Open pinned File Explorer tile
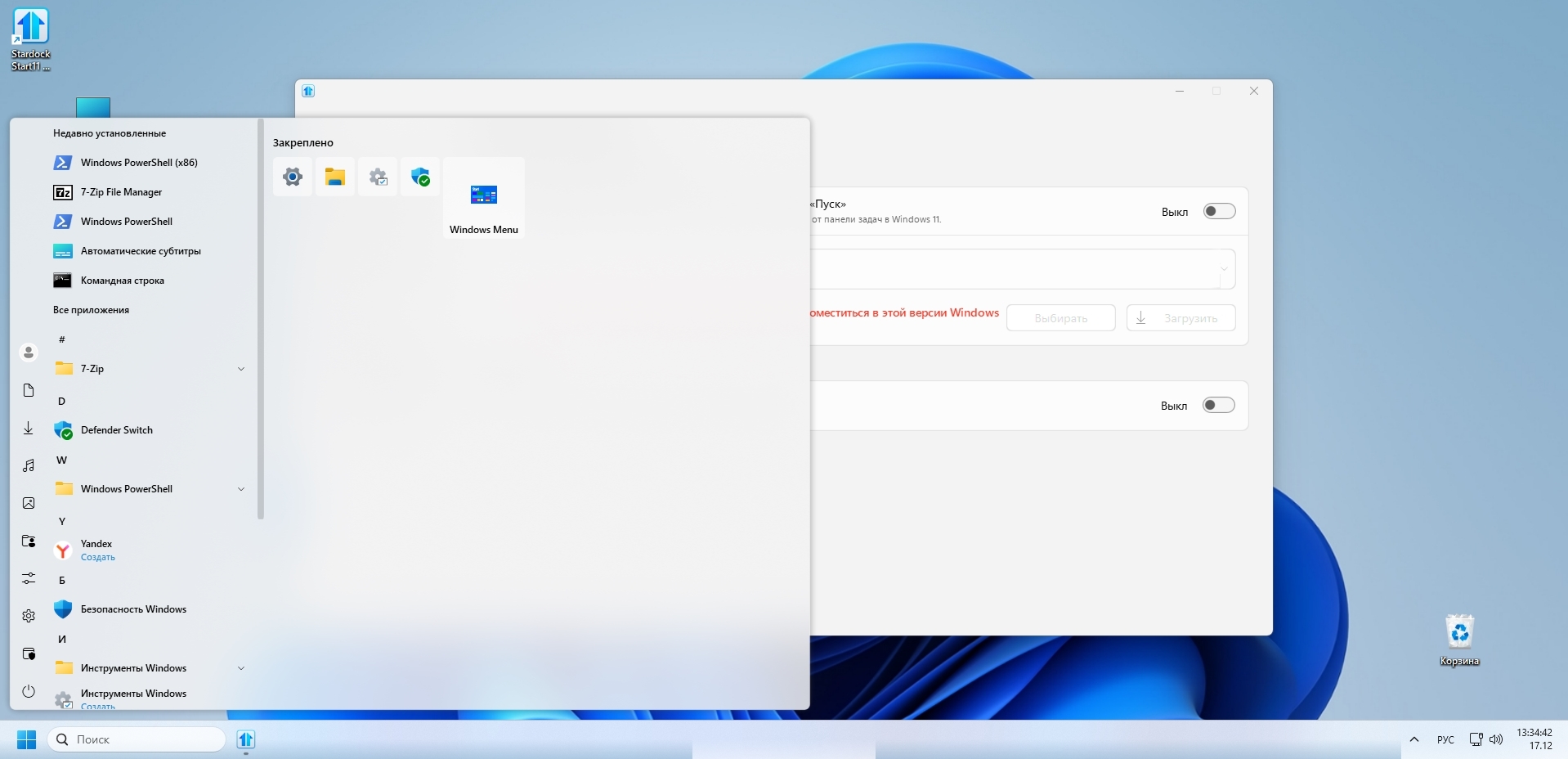 tap(335, 177)
